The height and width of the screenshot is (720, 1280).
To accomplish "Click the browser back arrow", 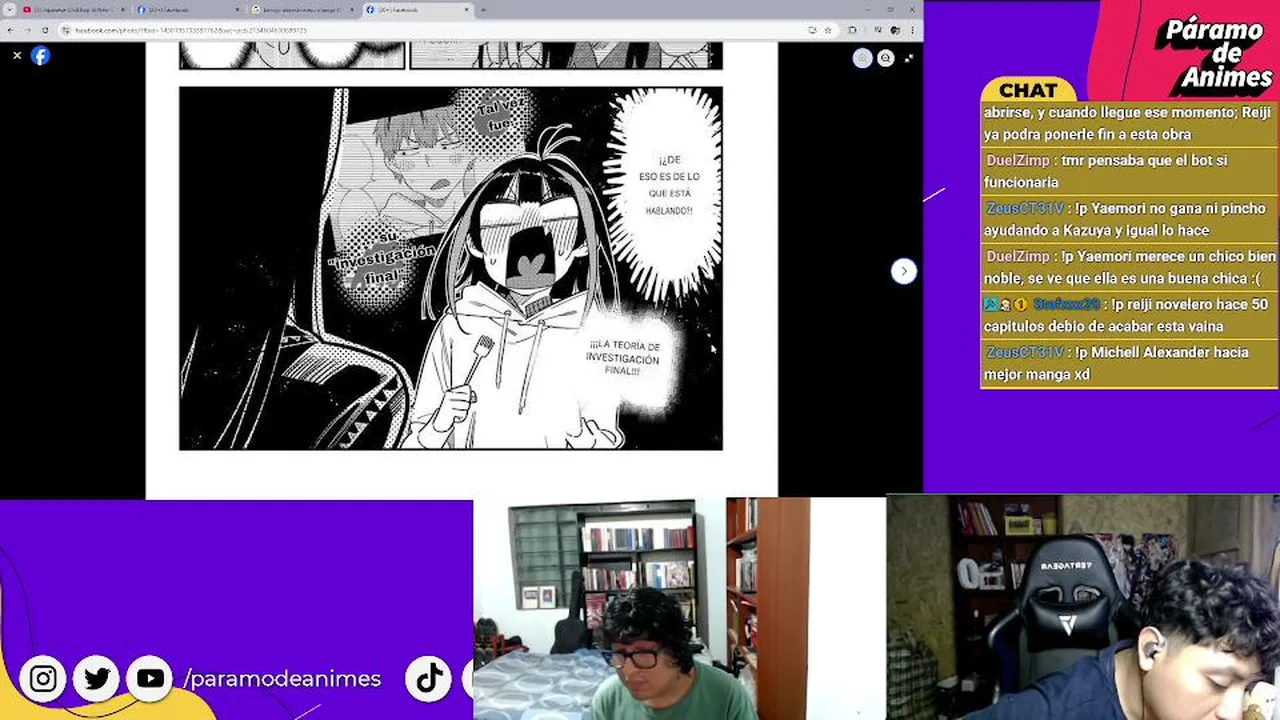I will coord(12,30).
